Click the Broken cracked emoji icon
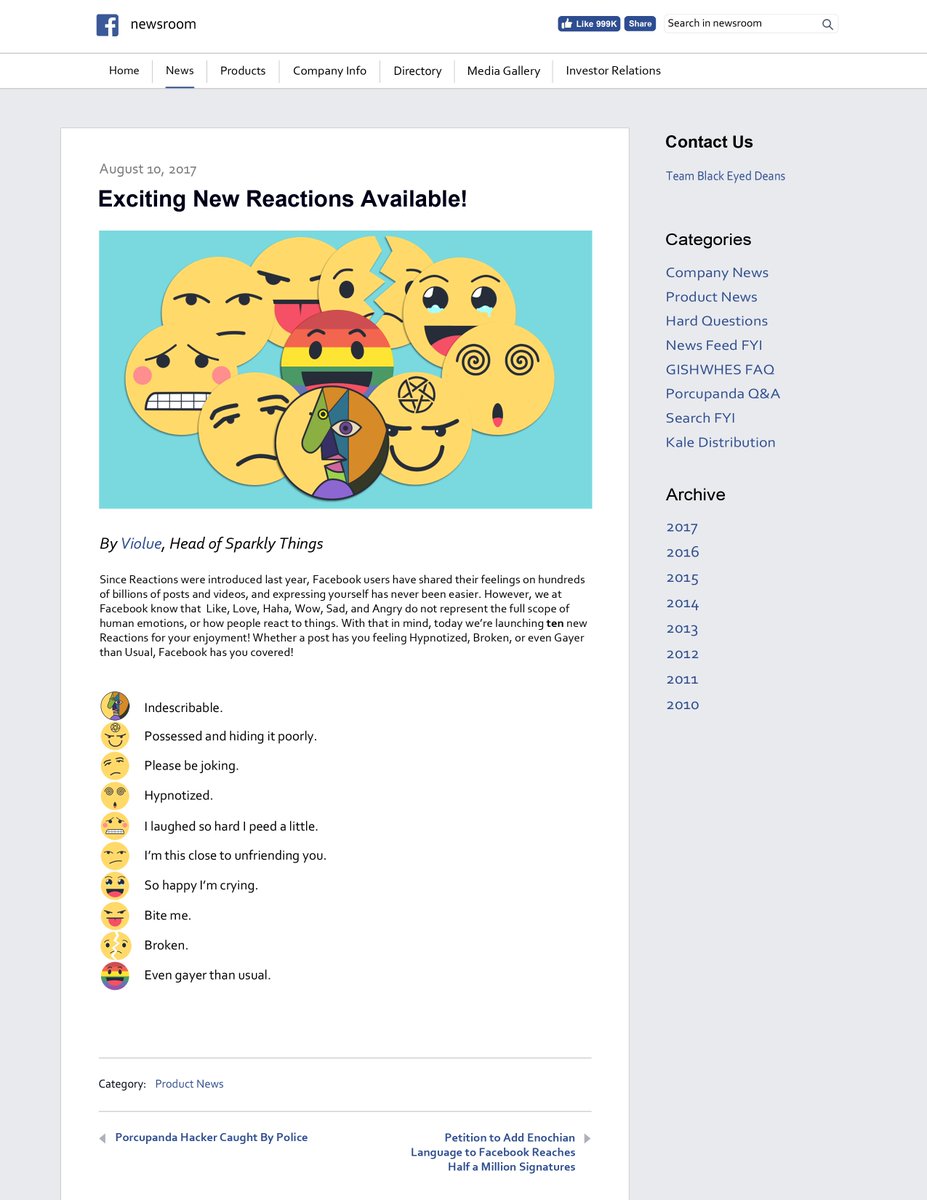The image size is (927, 1200). (115, 945)
